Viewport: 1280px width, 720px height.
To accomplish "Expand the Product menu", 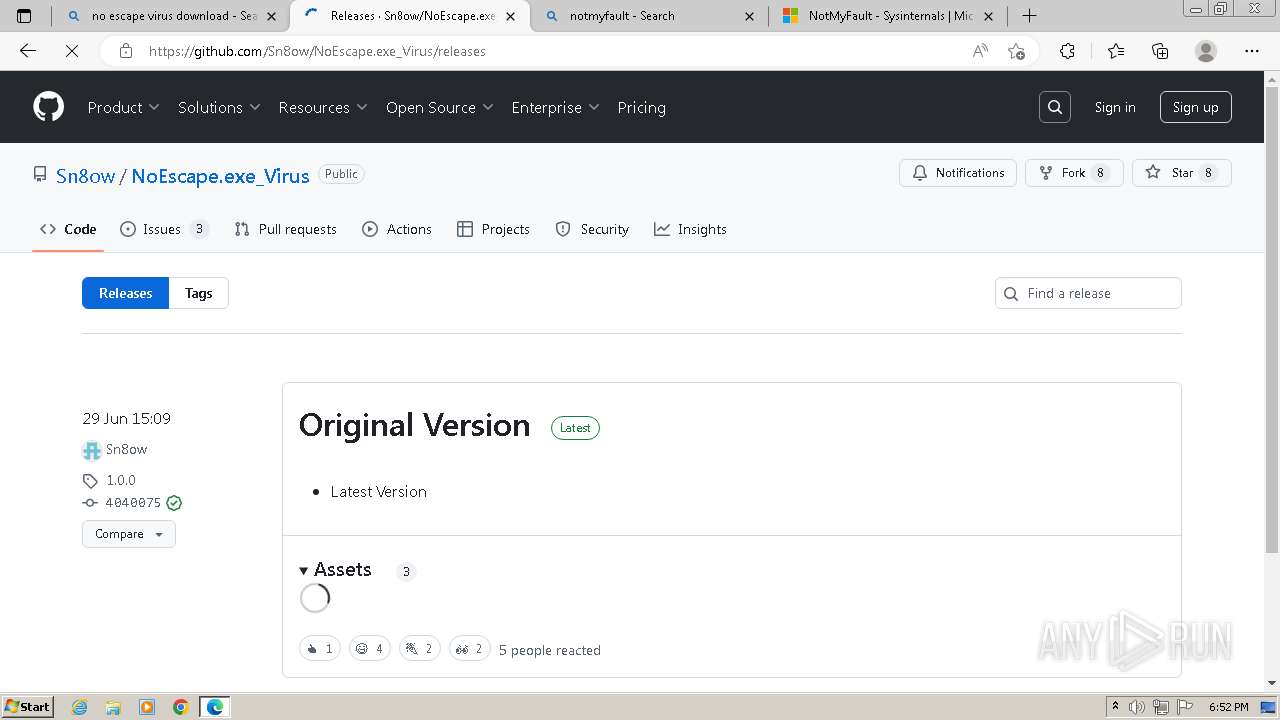I will pos(123,107).
